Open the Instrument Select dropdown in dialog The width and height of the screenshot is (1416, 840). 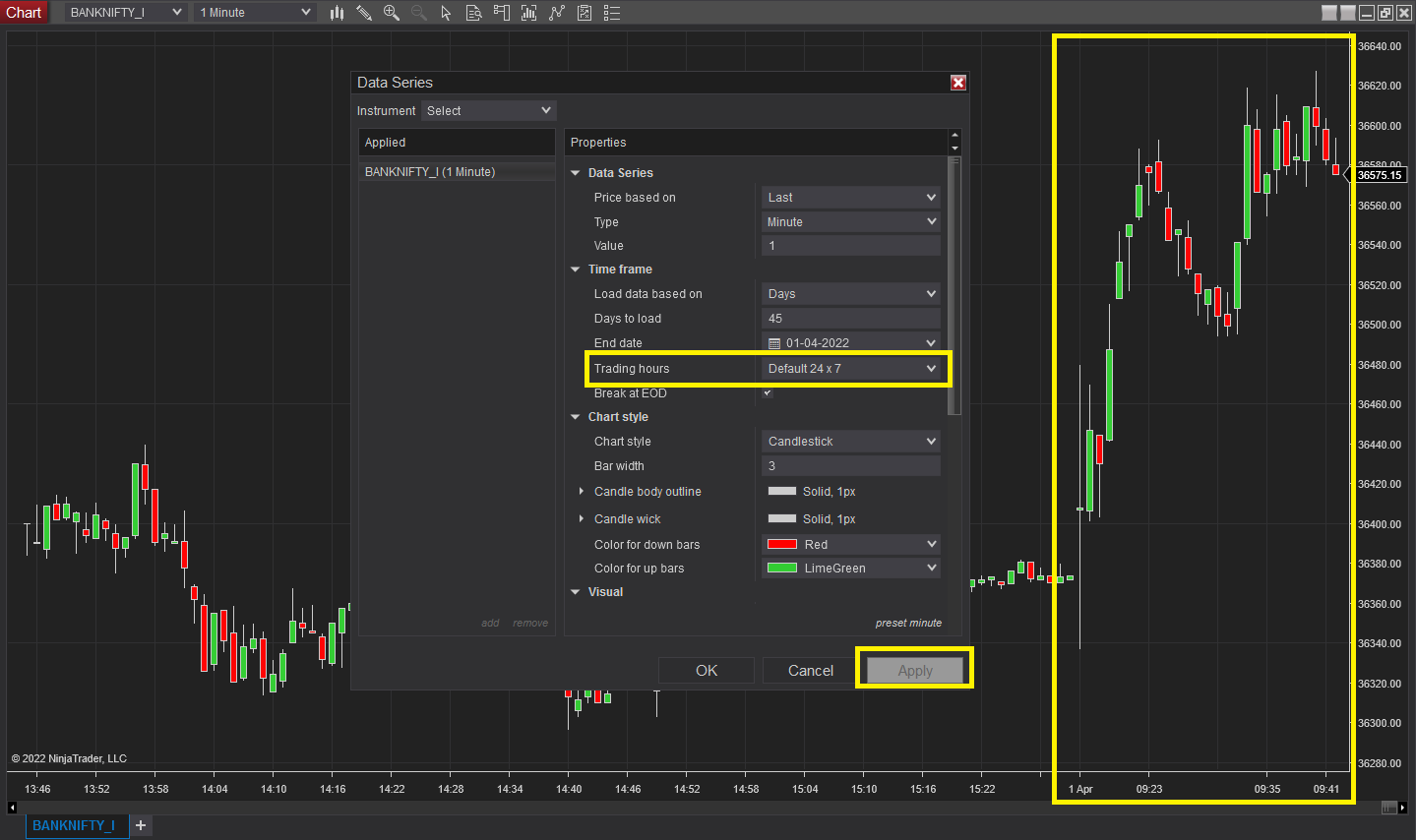(x=489, y=111)
